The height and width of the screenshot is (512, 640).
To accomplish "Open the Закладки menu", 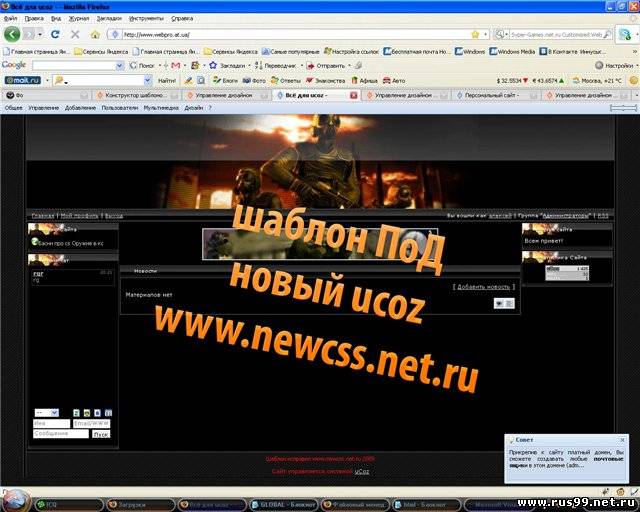I will pos(109,18).
